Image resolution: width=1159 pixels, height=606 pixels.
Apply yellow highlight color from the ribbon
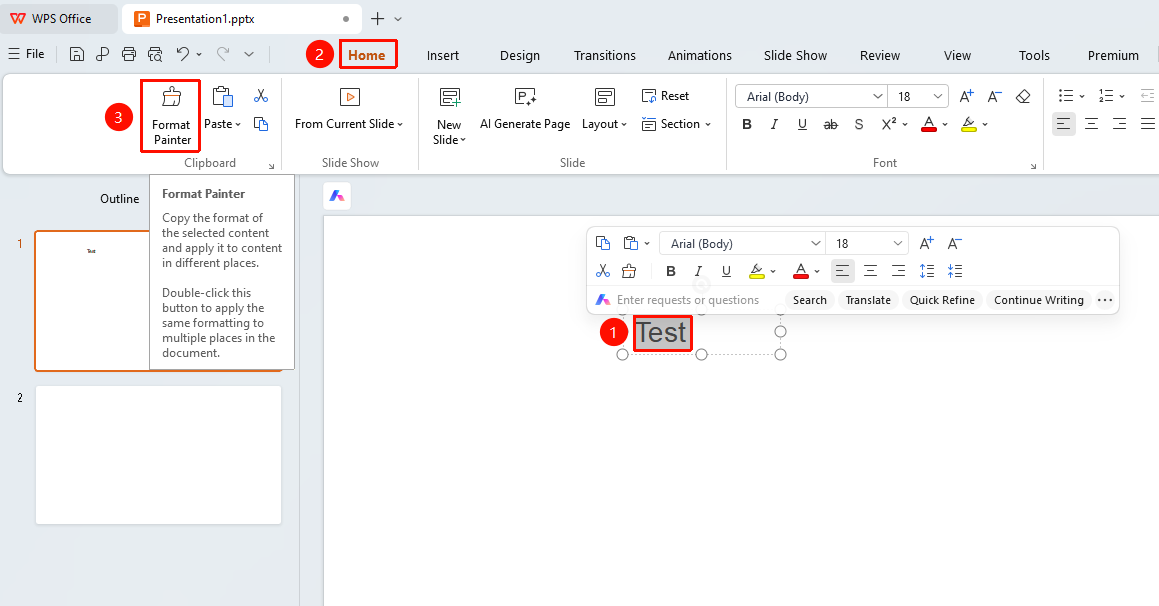coord(969,124)
